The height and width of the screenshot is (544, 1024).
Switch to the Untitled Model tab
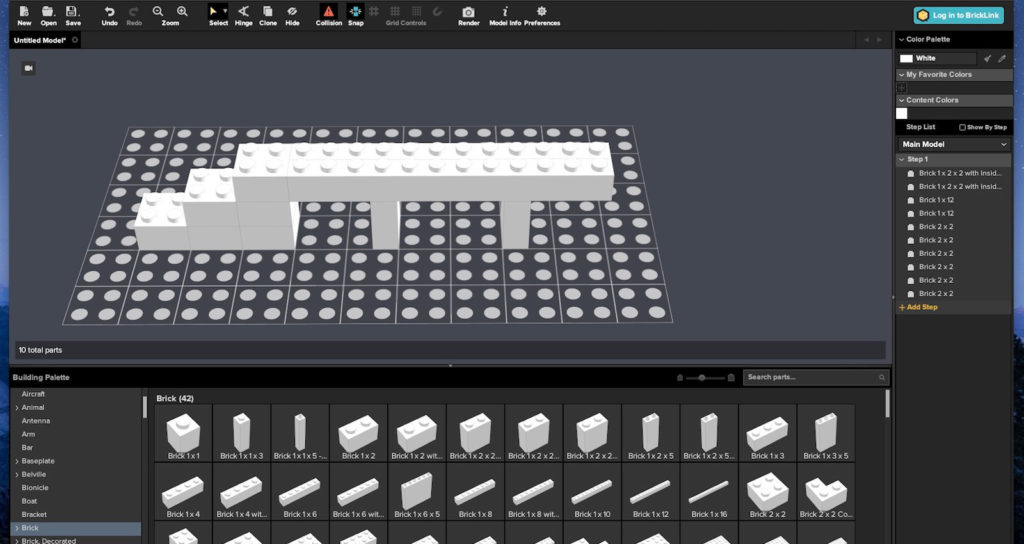point(40,40)
